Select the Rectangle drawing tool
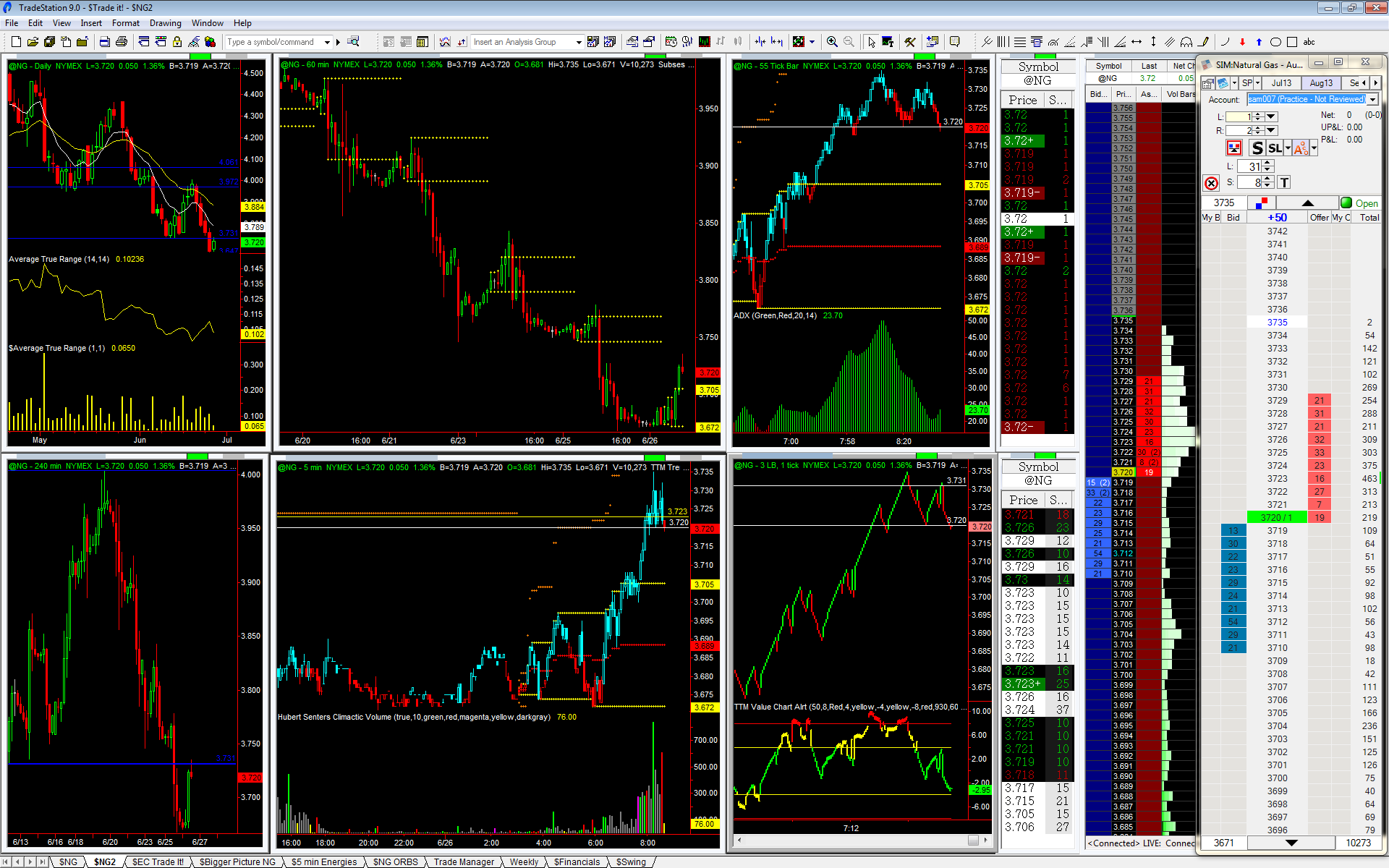This screenshot has height=868, width=1389. pos(1292,42)
